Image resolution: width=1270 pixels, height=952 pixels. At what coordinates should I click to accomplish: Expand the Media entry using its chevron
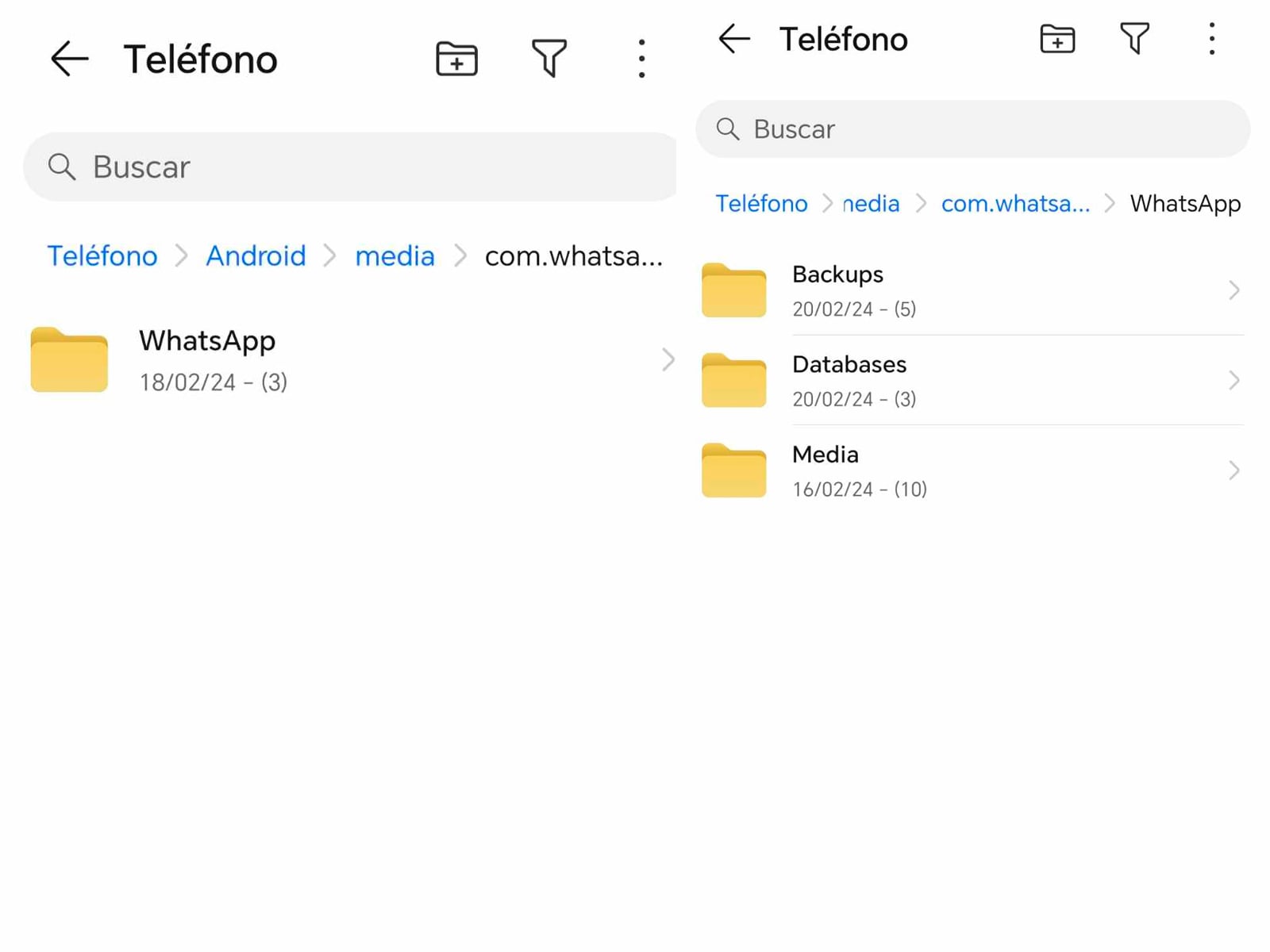1233,470
